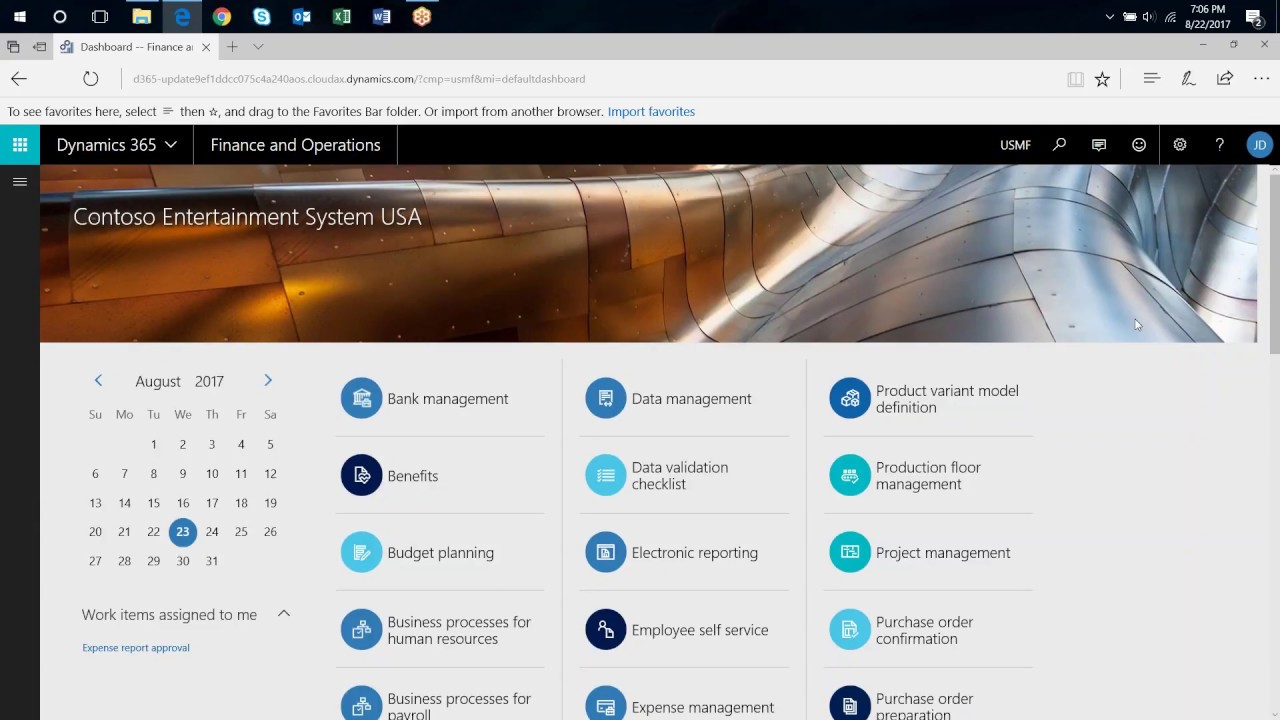Refresh the page in Edge
Screen dimensions: 1280x720
91,79
